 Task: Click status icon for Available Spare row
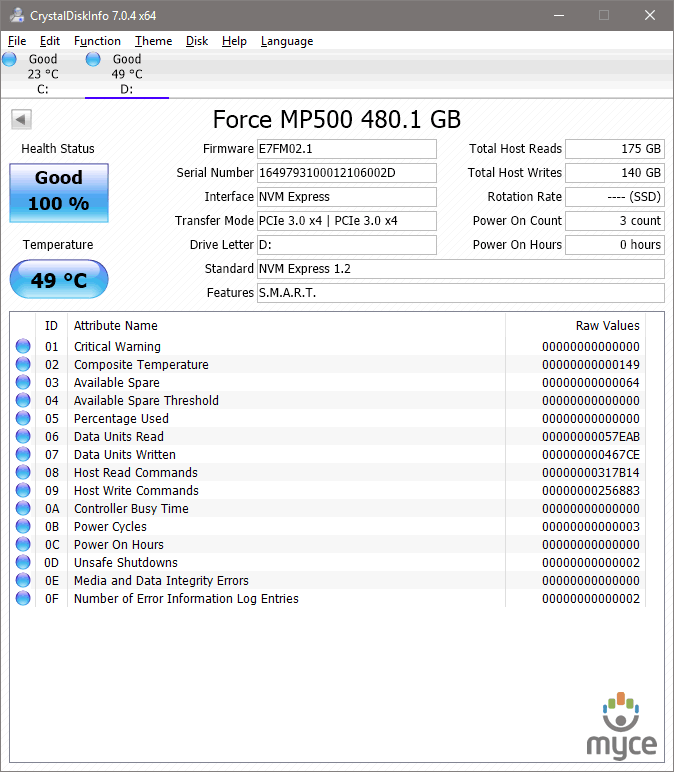tap(23, 382)
